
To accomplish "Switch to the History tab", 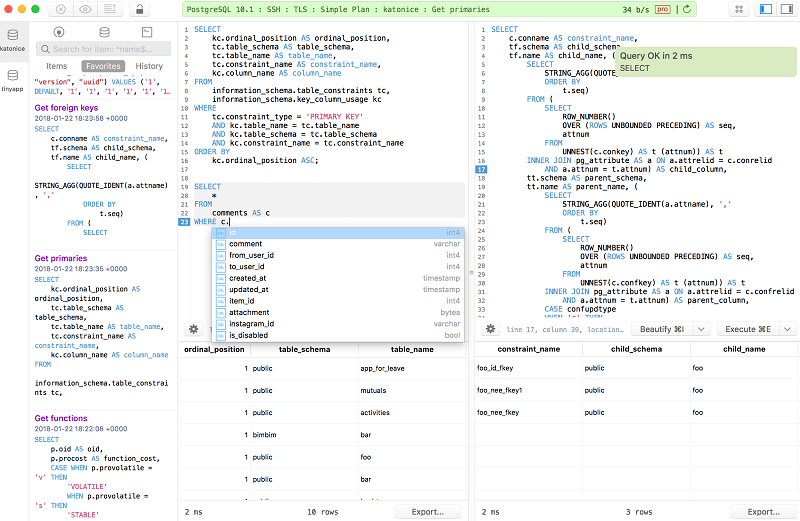I will tap(149, 66).
